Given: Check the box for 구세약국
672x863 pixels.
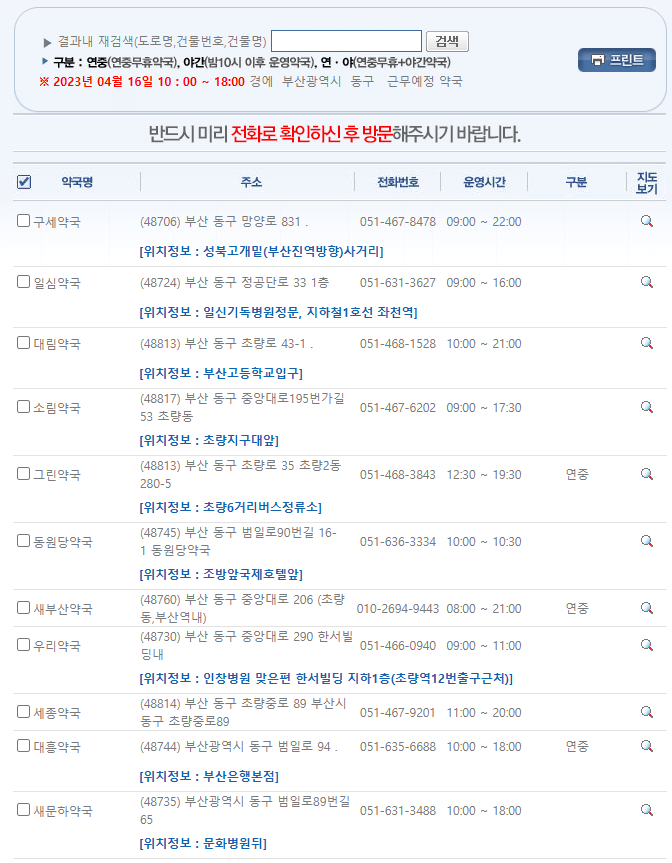Looking at the screenshot, I should pyautogui.click(x=23, y=221).
